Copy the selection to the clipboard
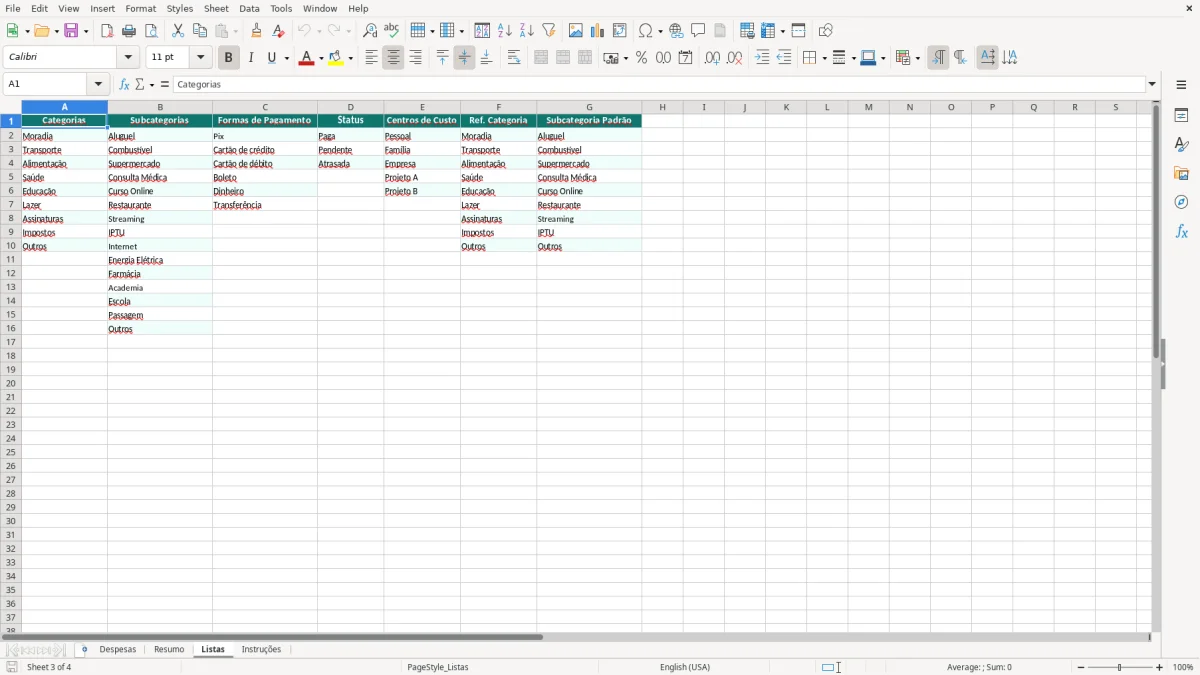 (200, 31)
